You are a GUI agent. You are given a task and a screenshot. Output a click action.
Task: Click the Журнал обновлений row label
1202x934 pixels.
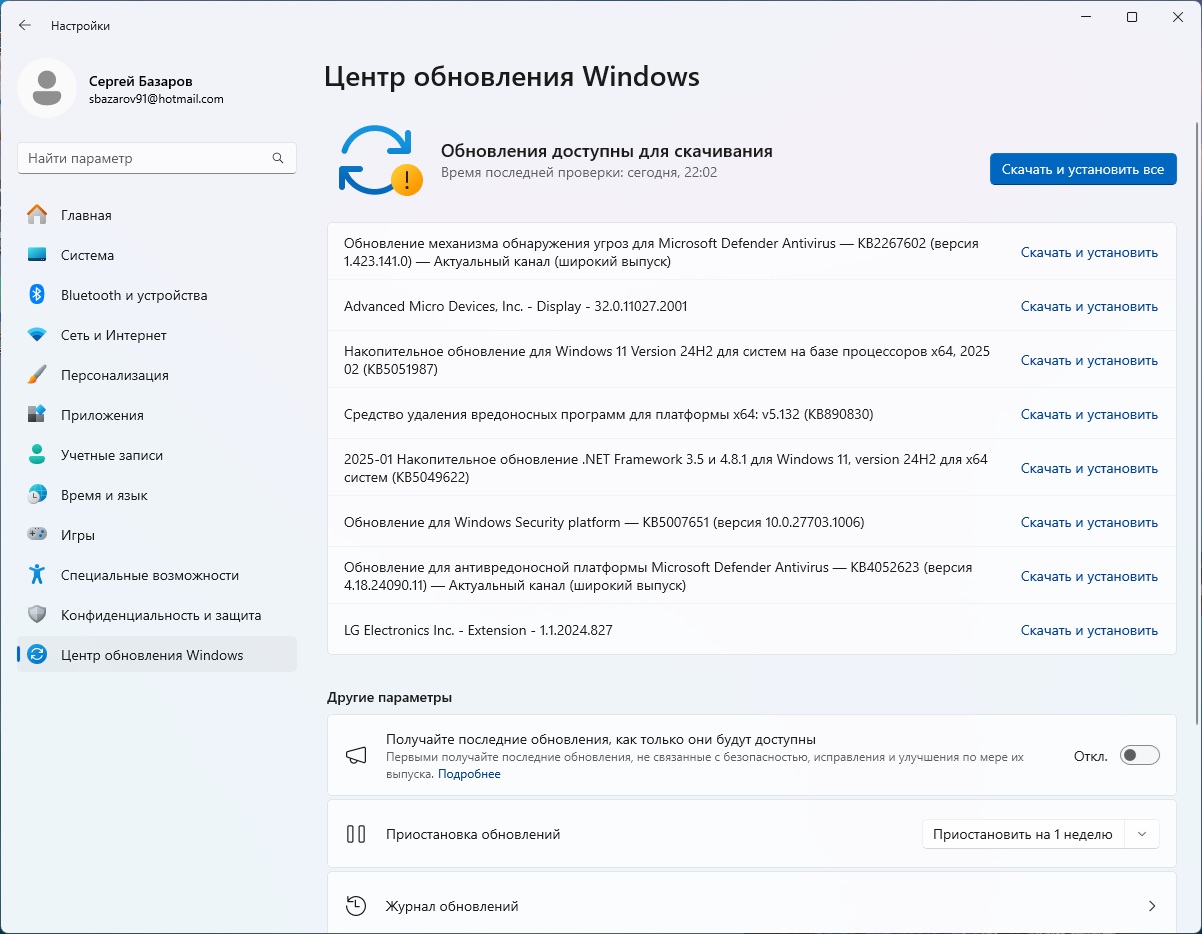[x=452, y=906]
